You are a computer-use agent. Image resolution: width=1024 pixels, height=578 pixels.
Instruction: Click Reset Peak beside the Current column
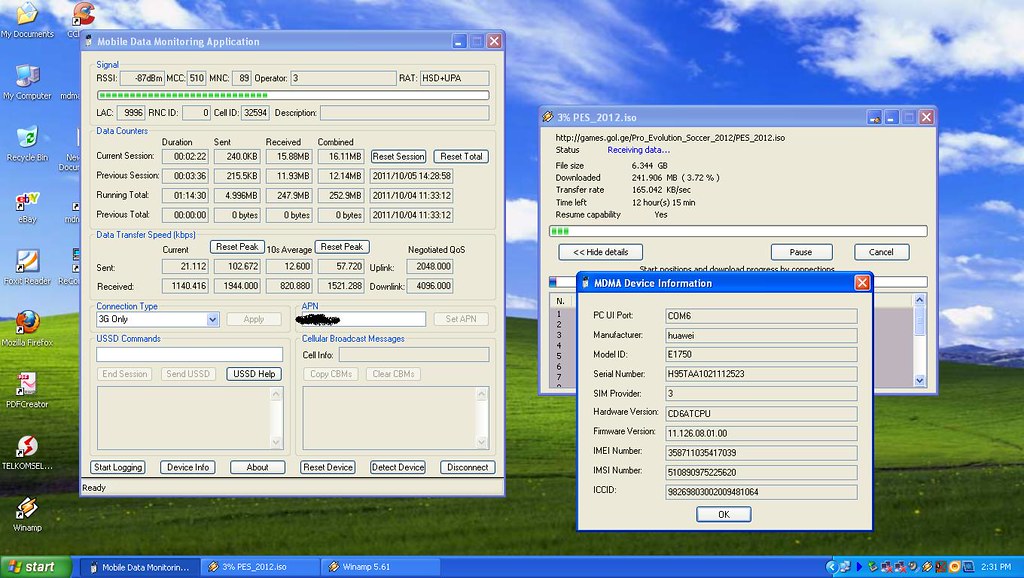pyautogui.click(x=237, y=247)
